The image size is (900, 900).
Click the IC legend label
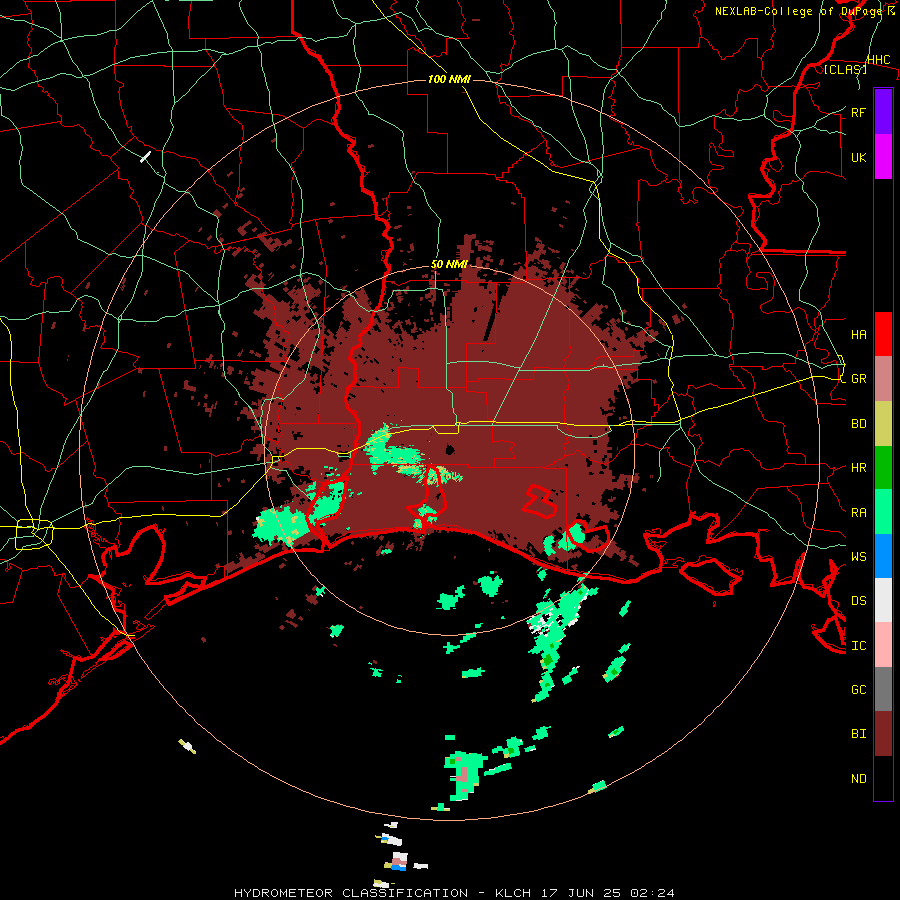tap(858, 646)
